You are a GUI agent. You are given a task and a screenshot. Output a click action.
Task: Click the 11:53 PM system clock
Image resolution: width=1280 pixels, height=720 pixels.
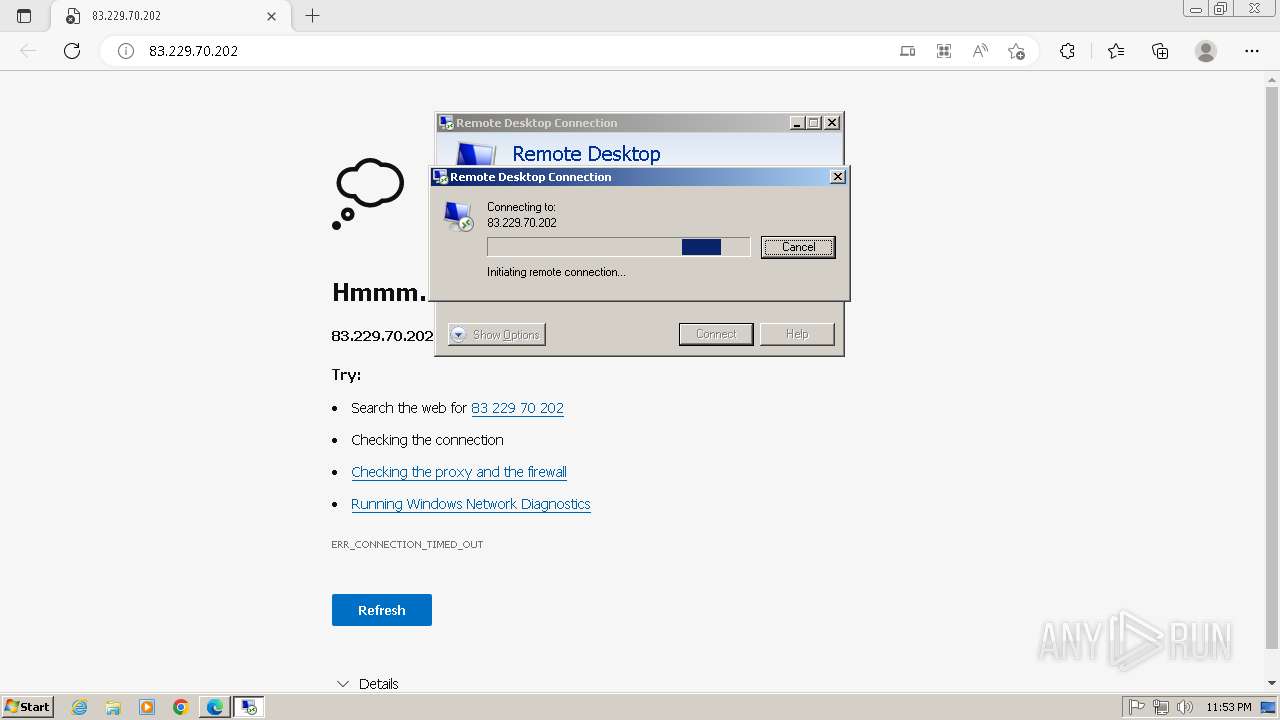[1230, 707]
